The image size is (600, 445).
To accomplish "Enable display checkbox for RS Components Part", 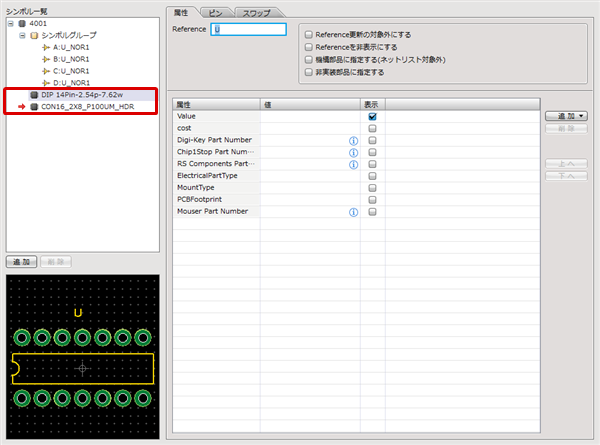I will coord(372,164).
